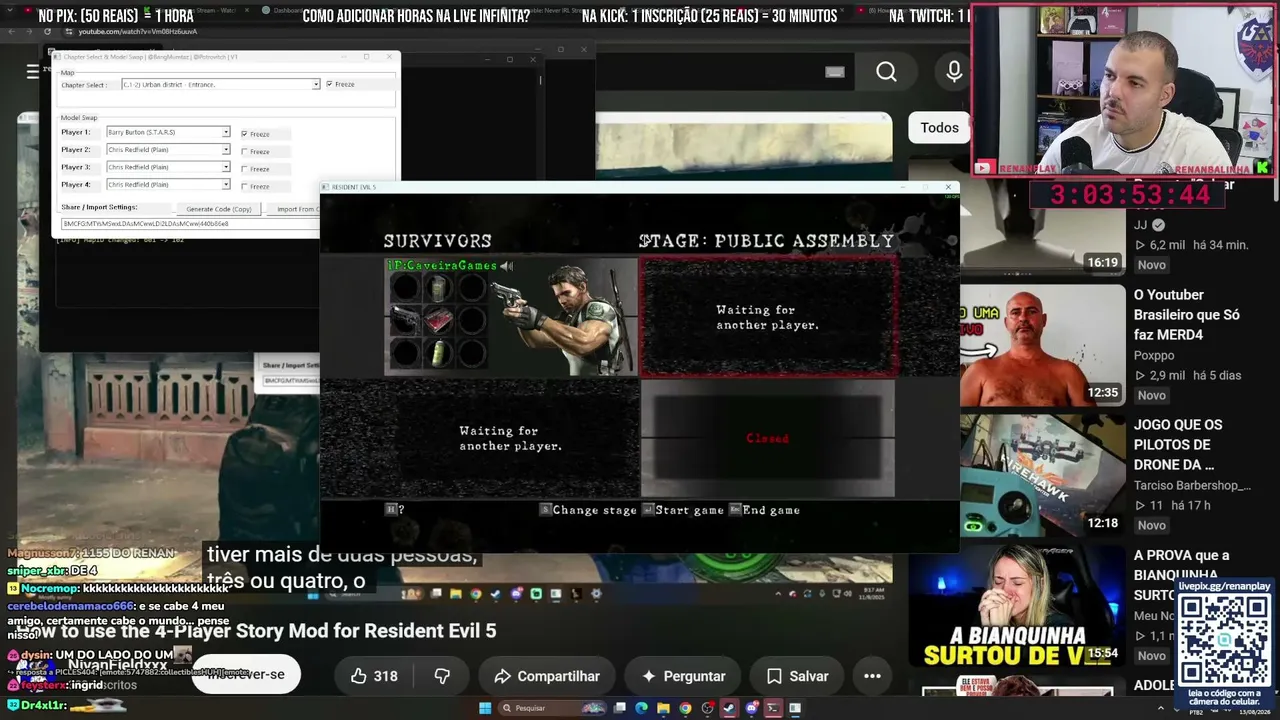The width and height of the screenshot is (1280, 720).
Task: Open the 12:35 shirtless man video thumbnail
Action: point(1043,345)
